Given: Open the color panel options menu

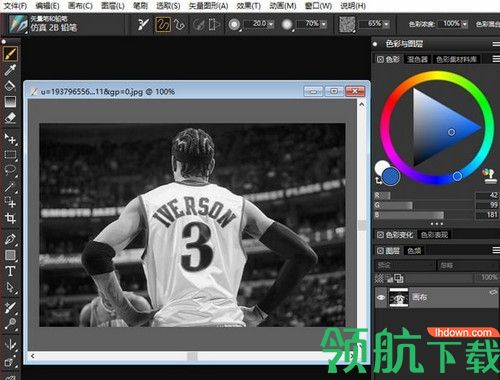Looking at the screenshot, I should tap(496, 59).
